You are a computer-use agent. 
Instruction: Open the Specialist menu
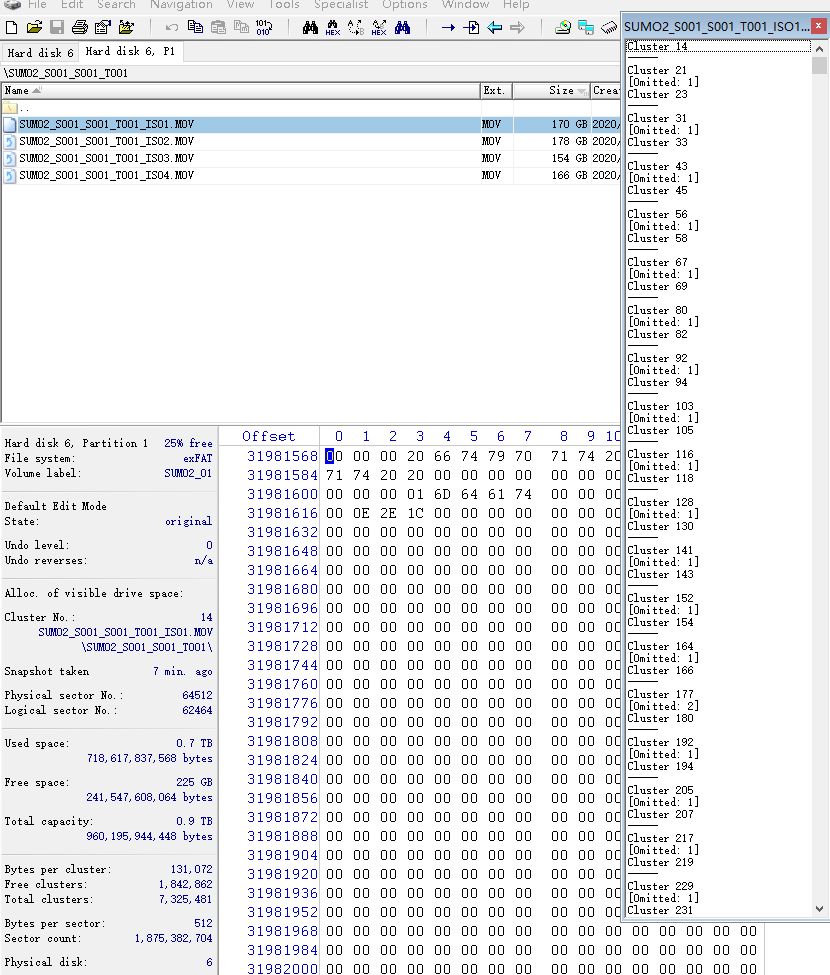pos(341,4)
